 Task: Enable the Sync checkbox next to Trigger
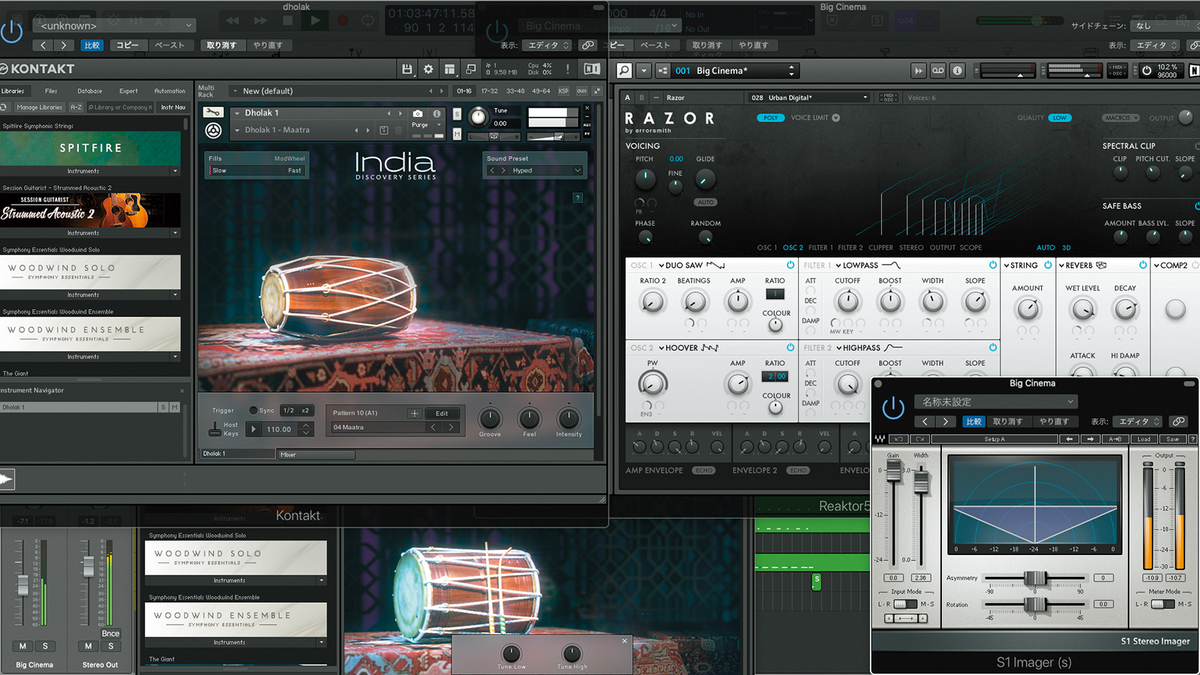(x=253, y=411)
